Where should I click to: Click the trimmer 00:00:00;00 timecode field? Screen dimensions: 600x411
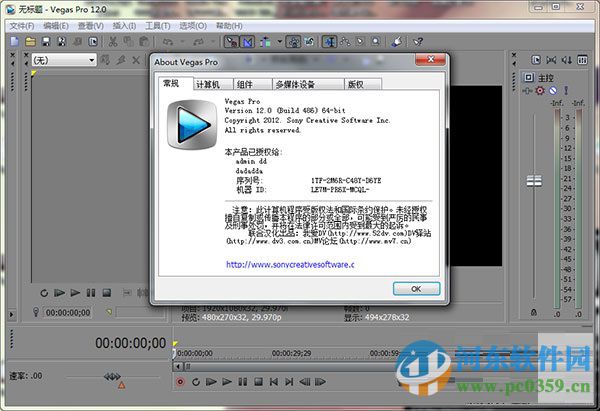point(68,313)
